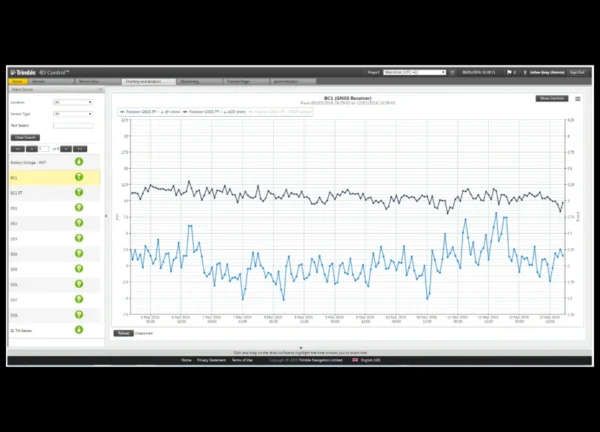Screen dimensions: 600x432
Task: Enable the greyed-out third legend series
Action: coord(280,112)
